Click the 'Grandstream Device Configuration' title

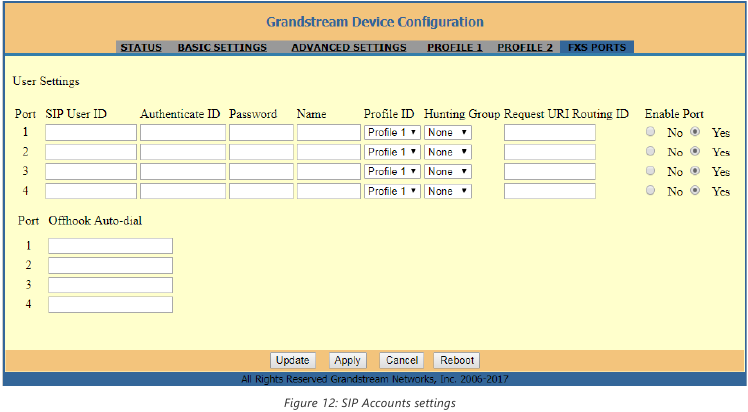[x=375, y=22]
